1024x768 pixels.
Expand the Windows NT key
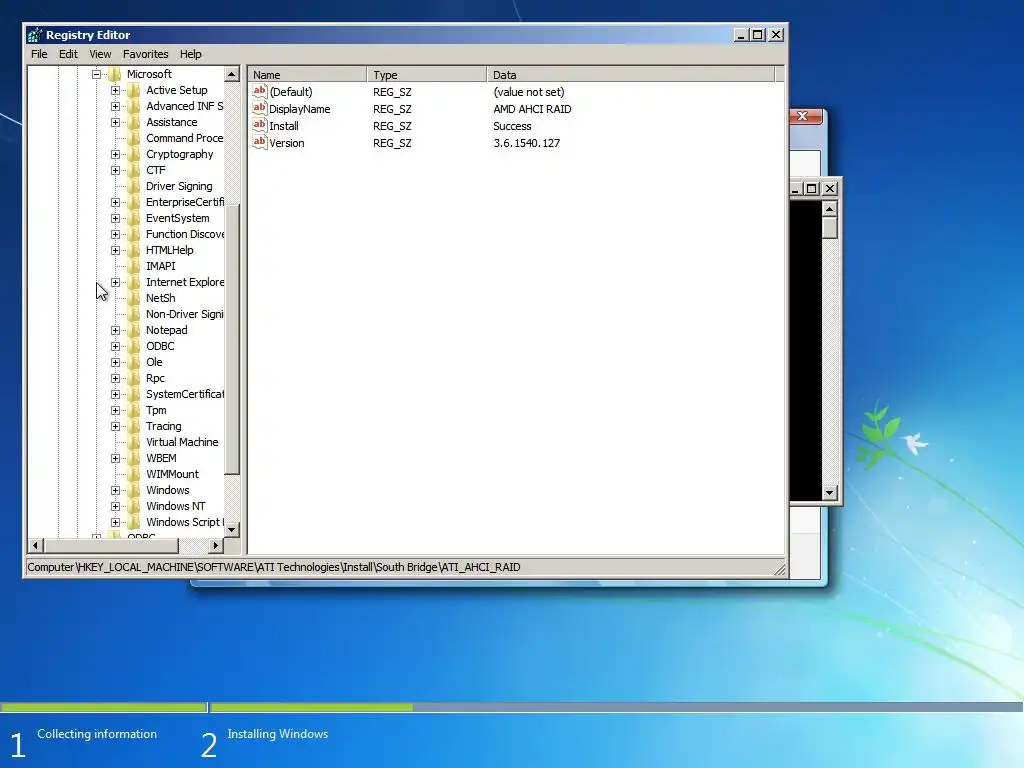point(116,506)
